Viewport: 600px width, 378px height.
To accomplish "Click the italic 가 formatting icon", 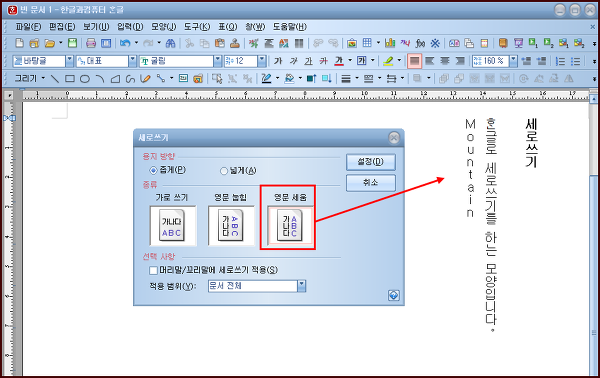I will tap(293, 61).
